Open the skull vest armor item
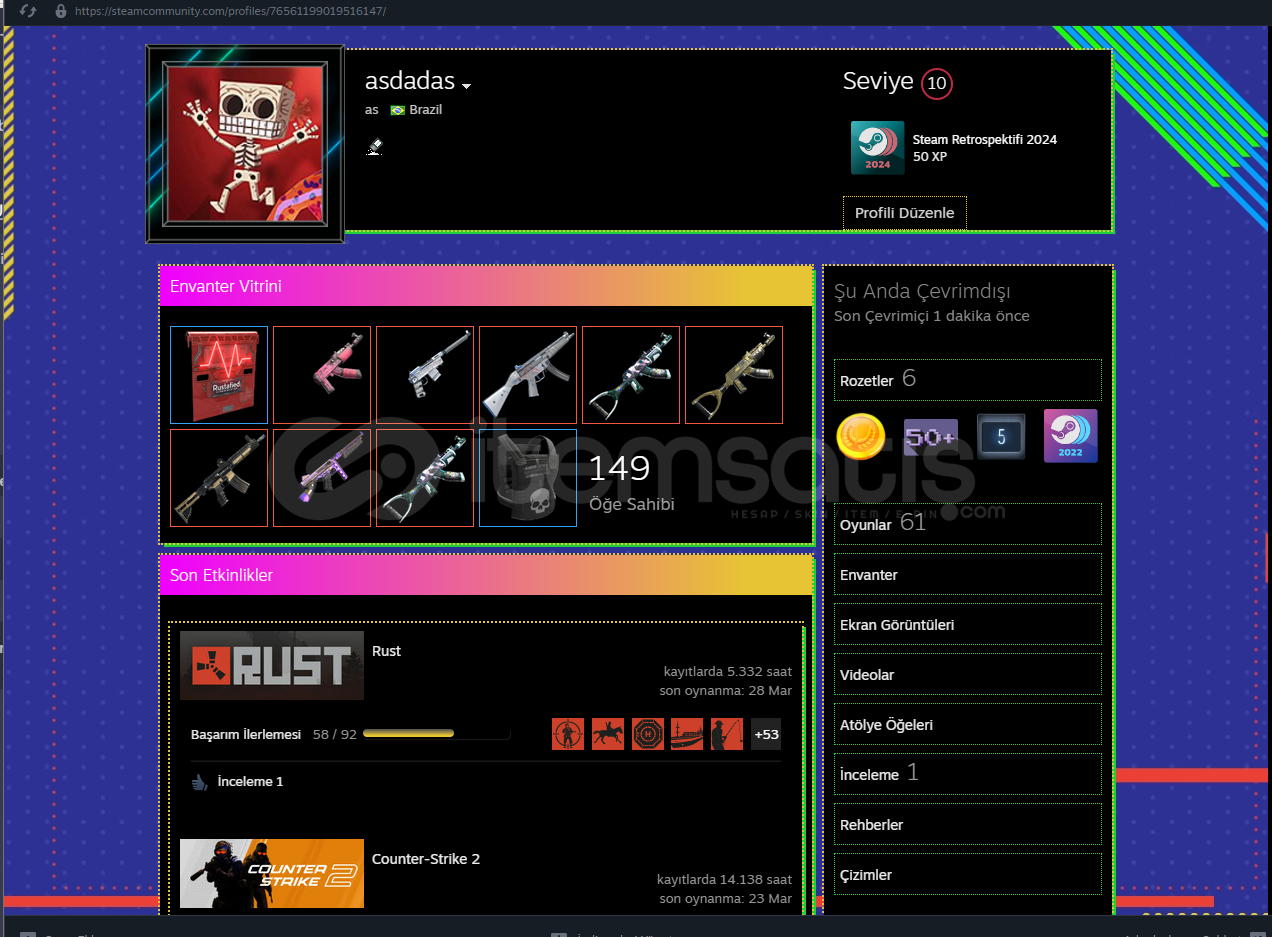 (x=528, y=478)
